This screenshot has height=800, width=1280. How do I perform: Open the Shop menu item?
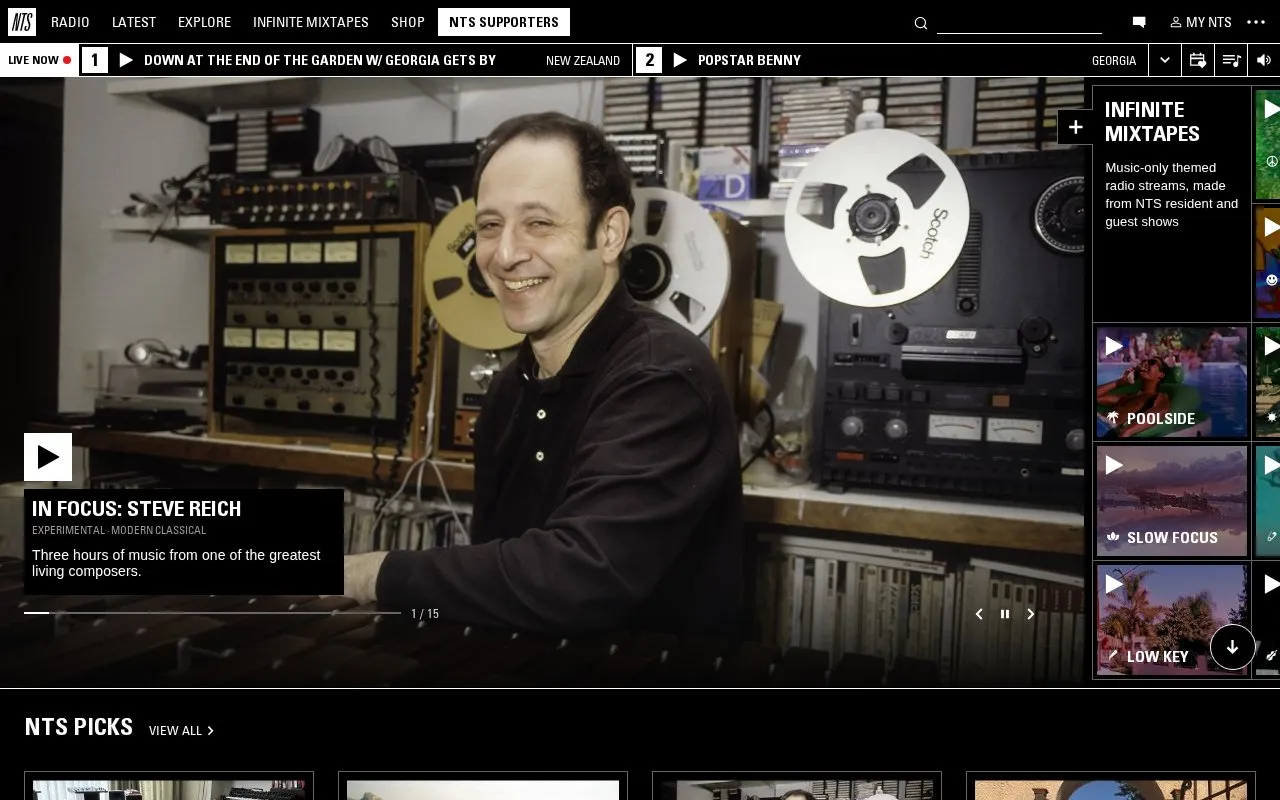[x=408, y=22]
